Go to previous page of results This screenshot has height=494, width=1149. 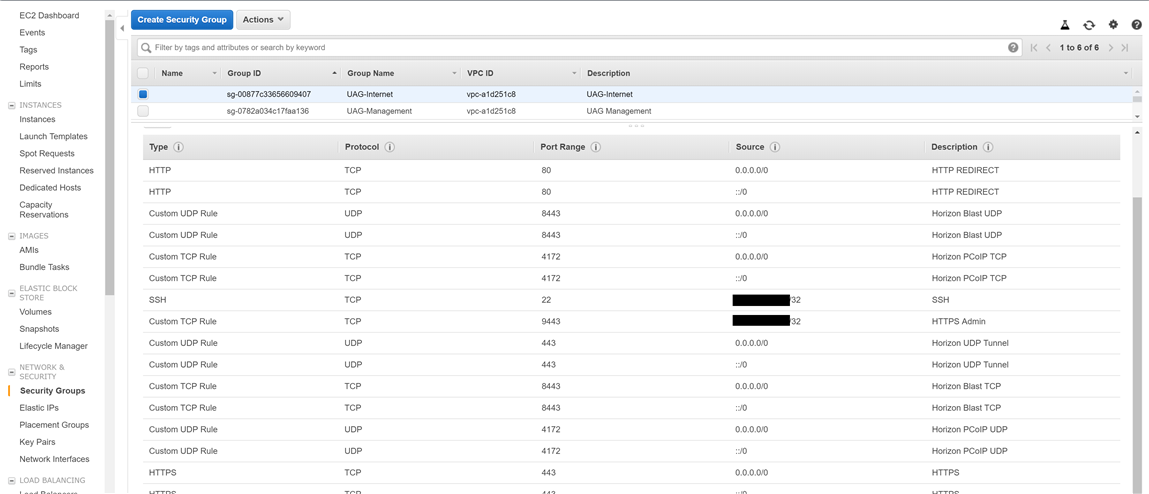(1049, 48)
